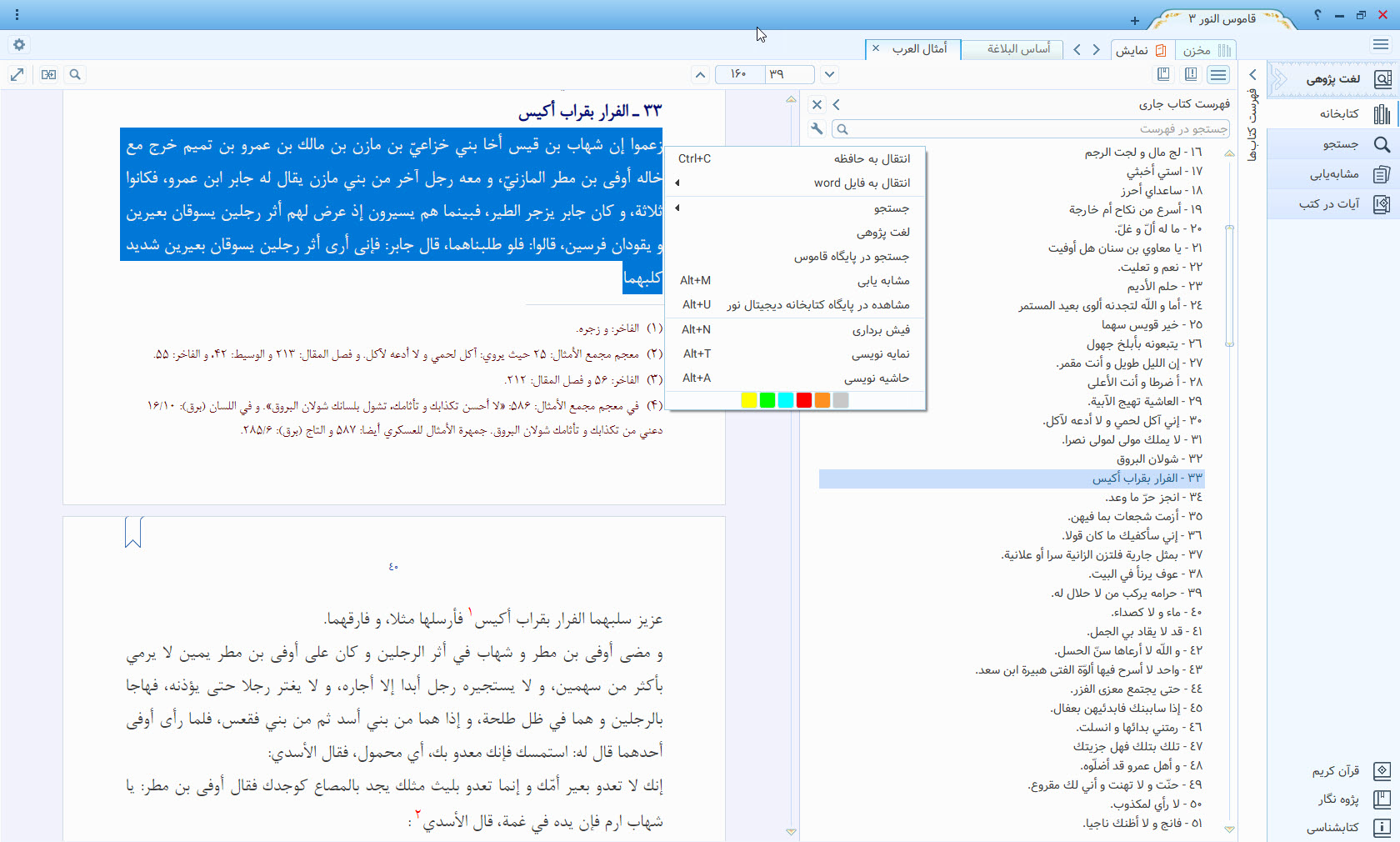Click contents list scroll-down arrow

tap(1229, 829)
